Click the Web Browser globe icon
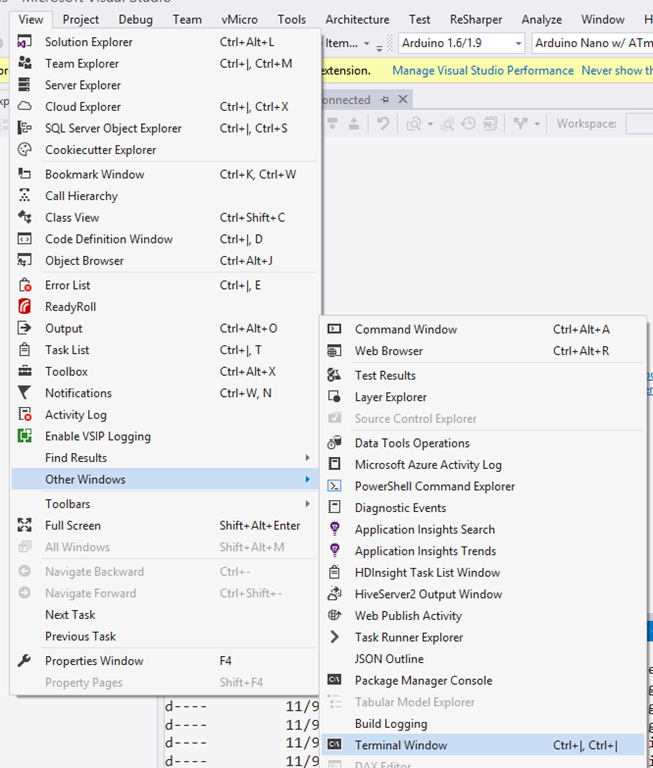This screenshot has width=653, height=768. 335,351
